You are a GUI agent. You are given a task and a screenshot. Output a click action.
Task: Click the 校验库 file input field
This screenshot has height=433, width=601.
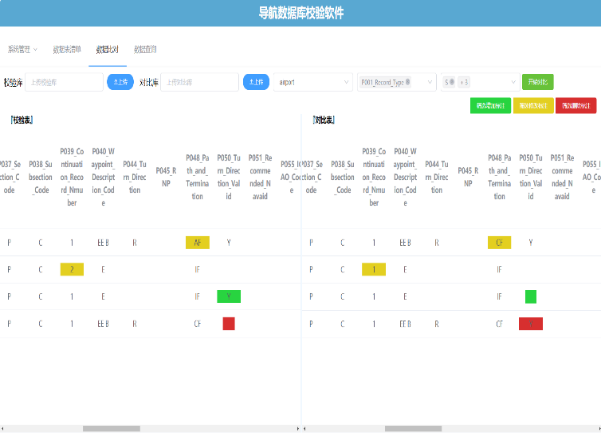(x=65, y=82)
